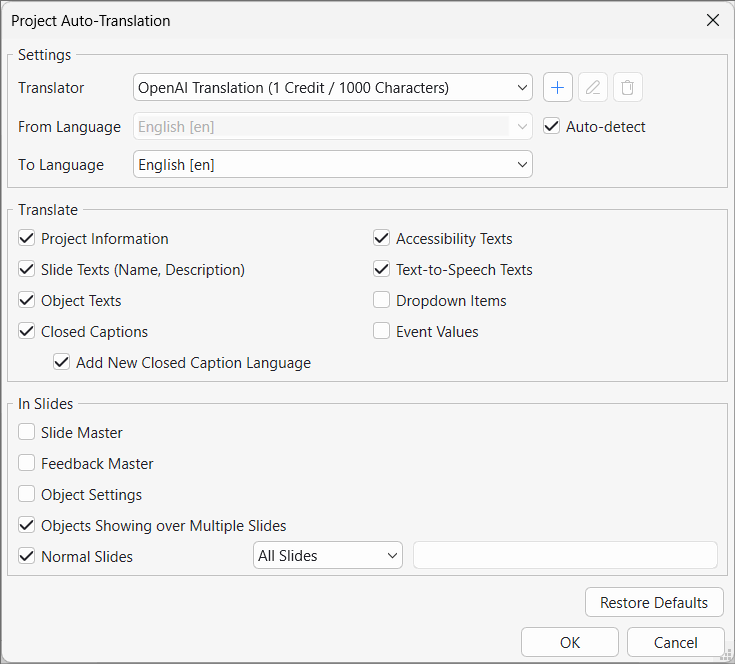Click the Cancel button
The width and height of the screenshot is (735, 664).
tap(676, 643)
